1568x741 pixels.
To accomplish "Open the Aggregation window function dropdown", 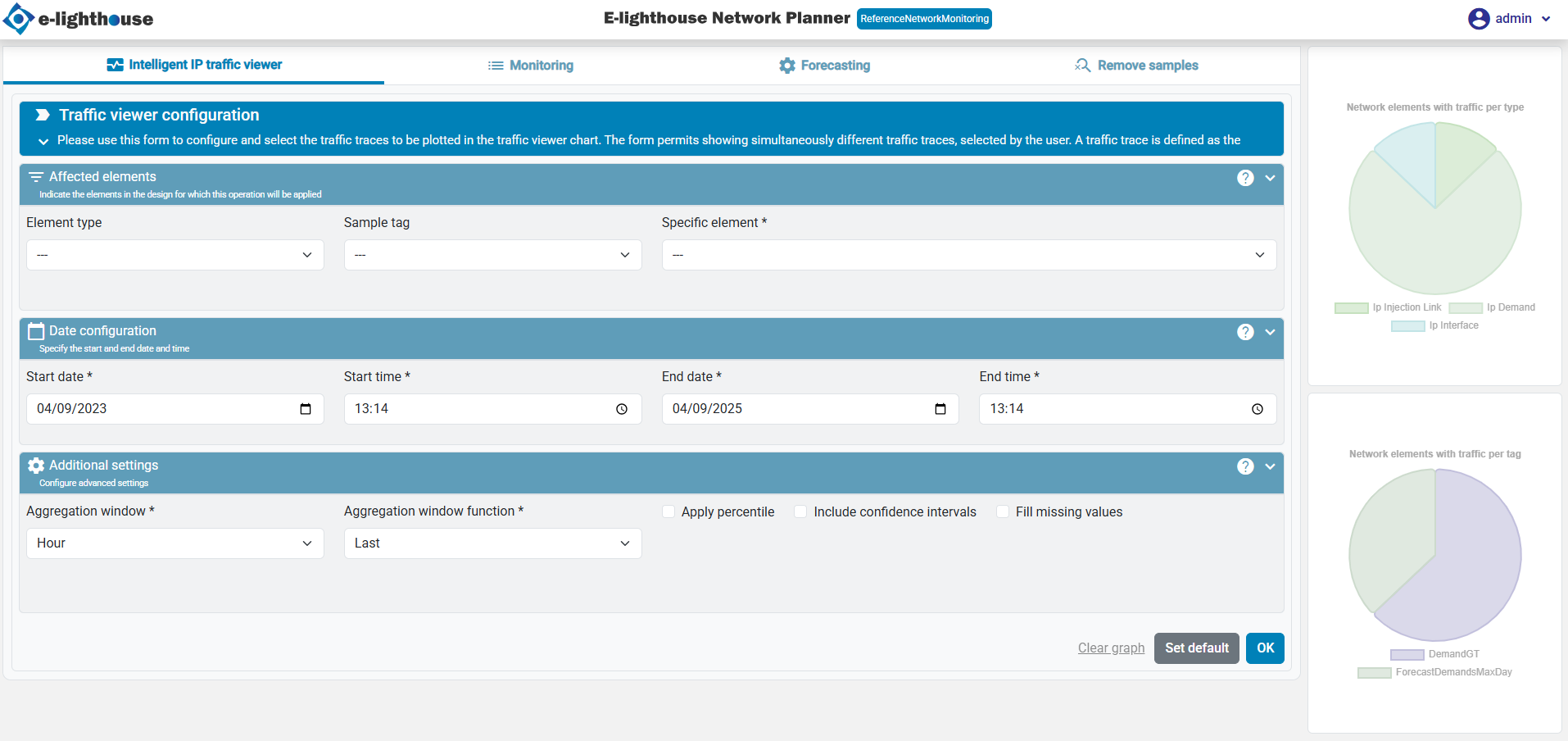I will pos(492,543).
